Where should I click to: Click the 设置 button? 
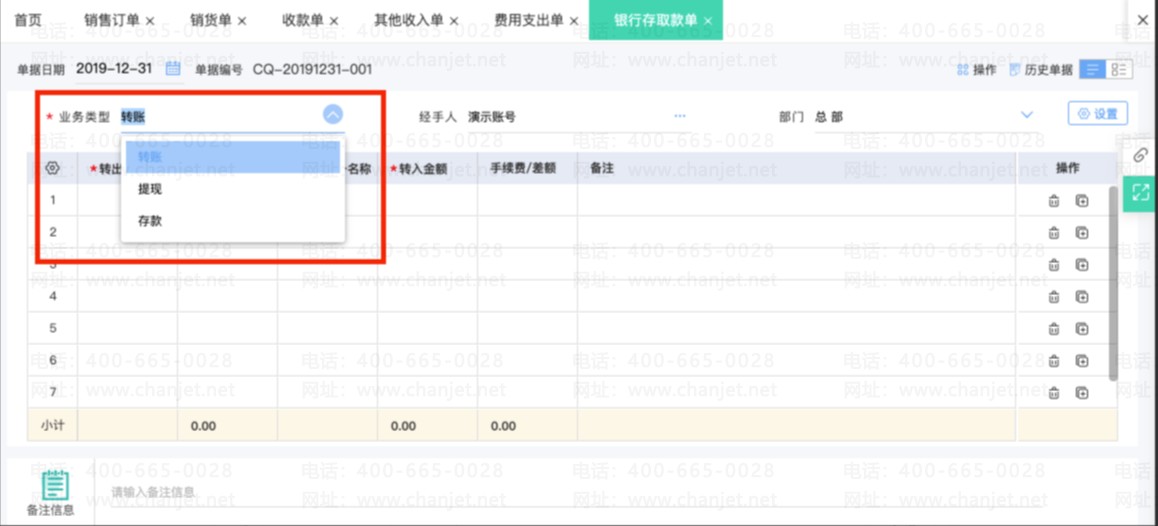pyautogui.click(x=1097, y=114)
